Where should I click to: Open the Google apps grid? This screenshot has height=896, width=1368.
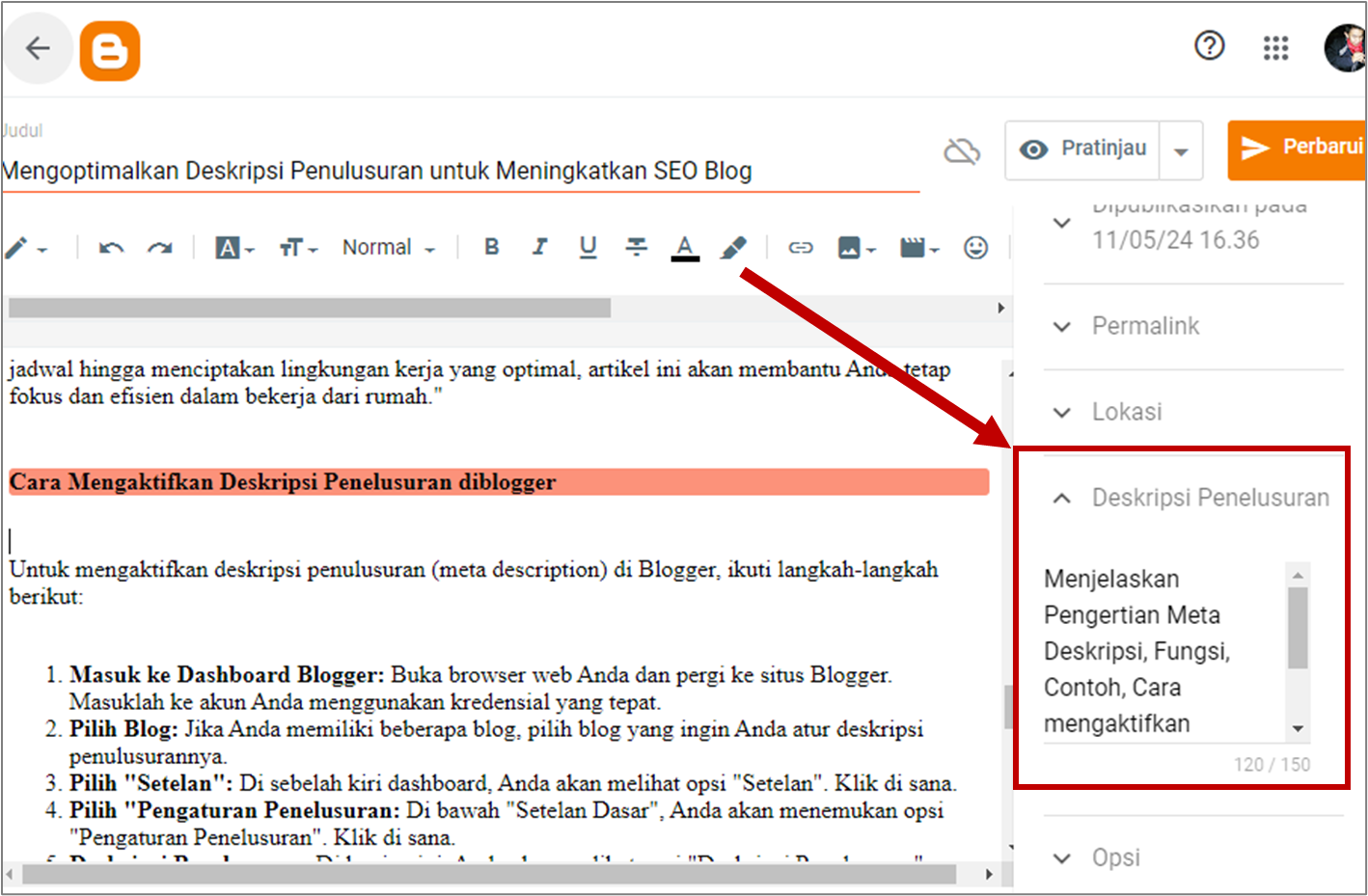(x=1275, y=47)
